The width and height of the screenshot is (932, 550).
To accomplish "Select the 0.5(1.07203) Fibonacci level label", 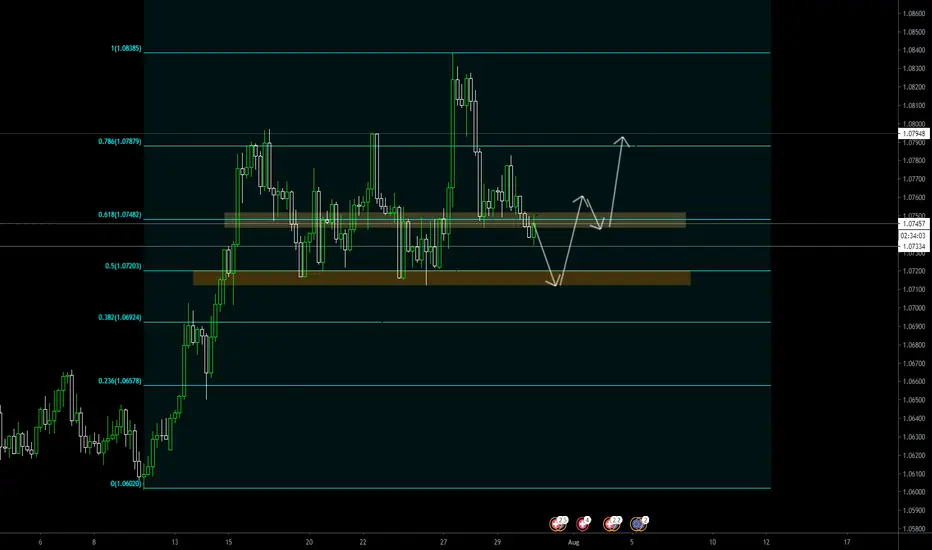I will click(x=124, y=266).
